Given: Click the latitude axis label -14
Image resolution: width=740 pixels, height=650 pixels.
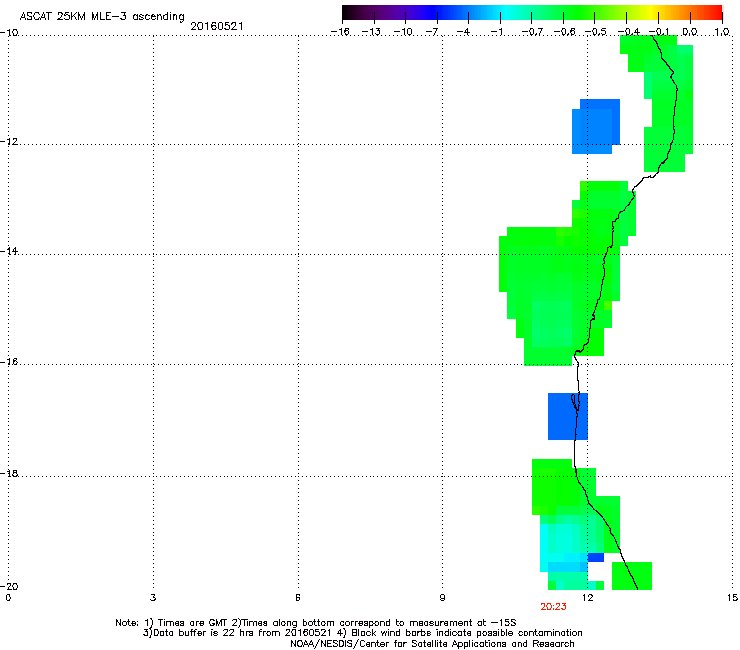Looking at the screenshot, I should [x=9, y=251].
